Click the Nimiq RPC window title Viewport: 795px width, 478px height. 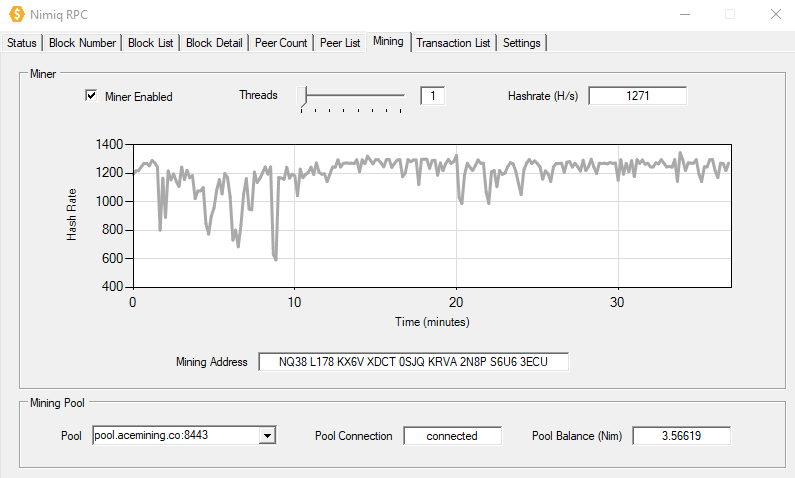(59, 15)
